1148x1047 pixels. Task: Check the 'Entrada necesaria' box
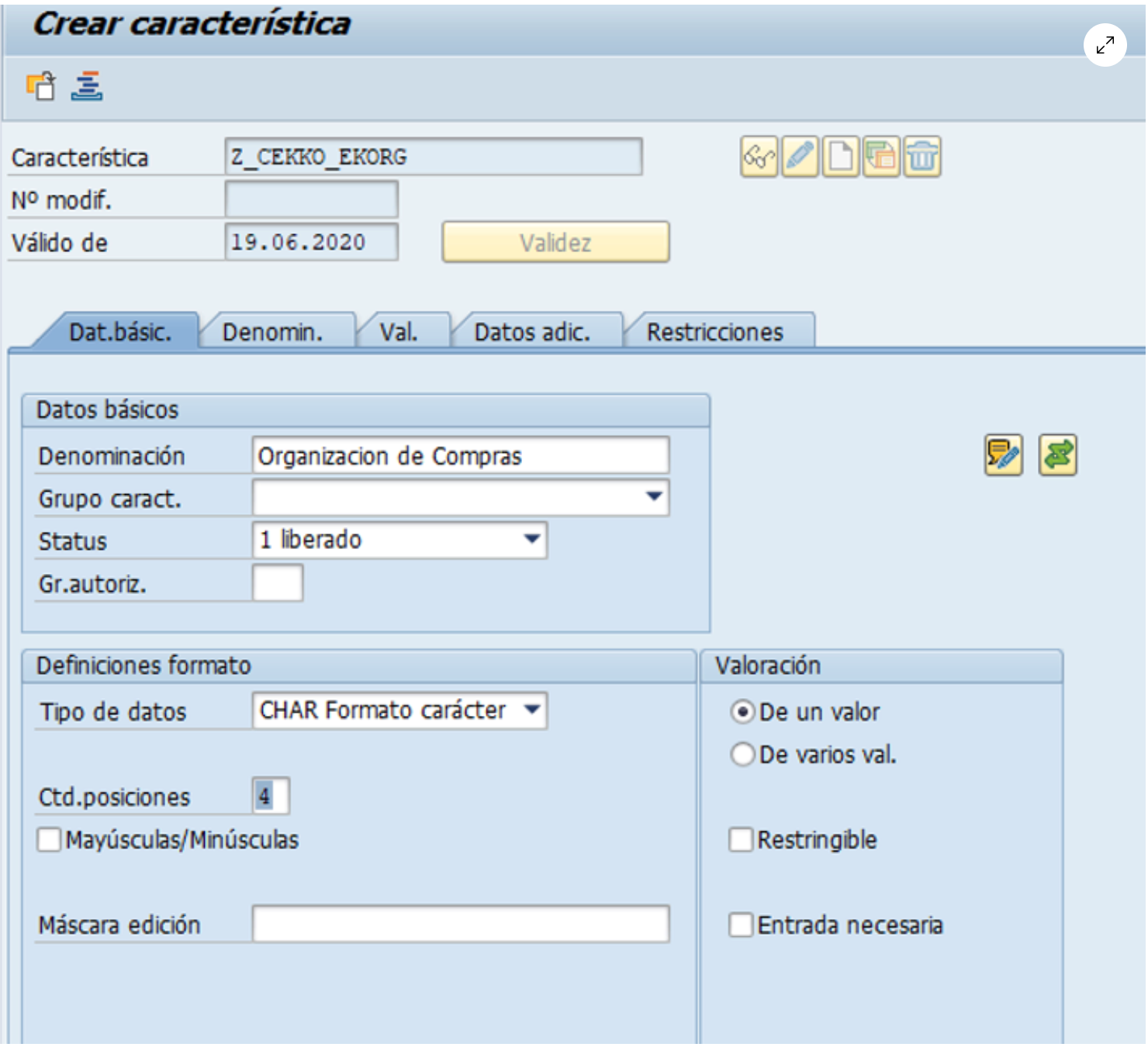741,925
